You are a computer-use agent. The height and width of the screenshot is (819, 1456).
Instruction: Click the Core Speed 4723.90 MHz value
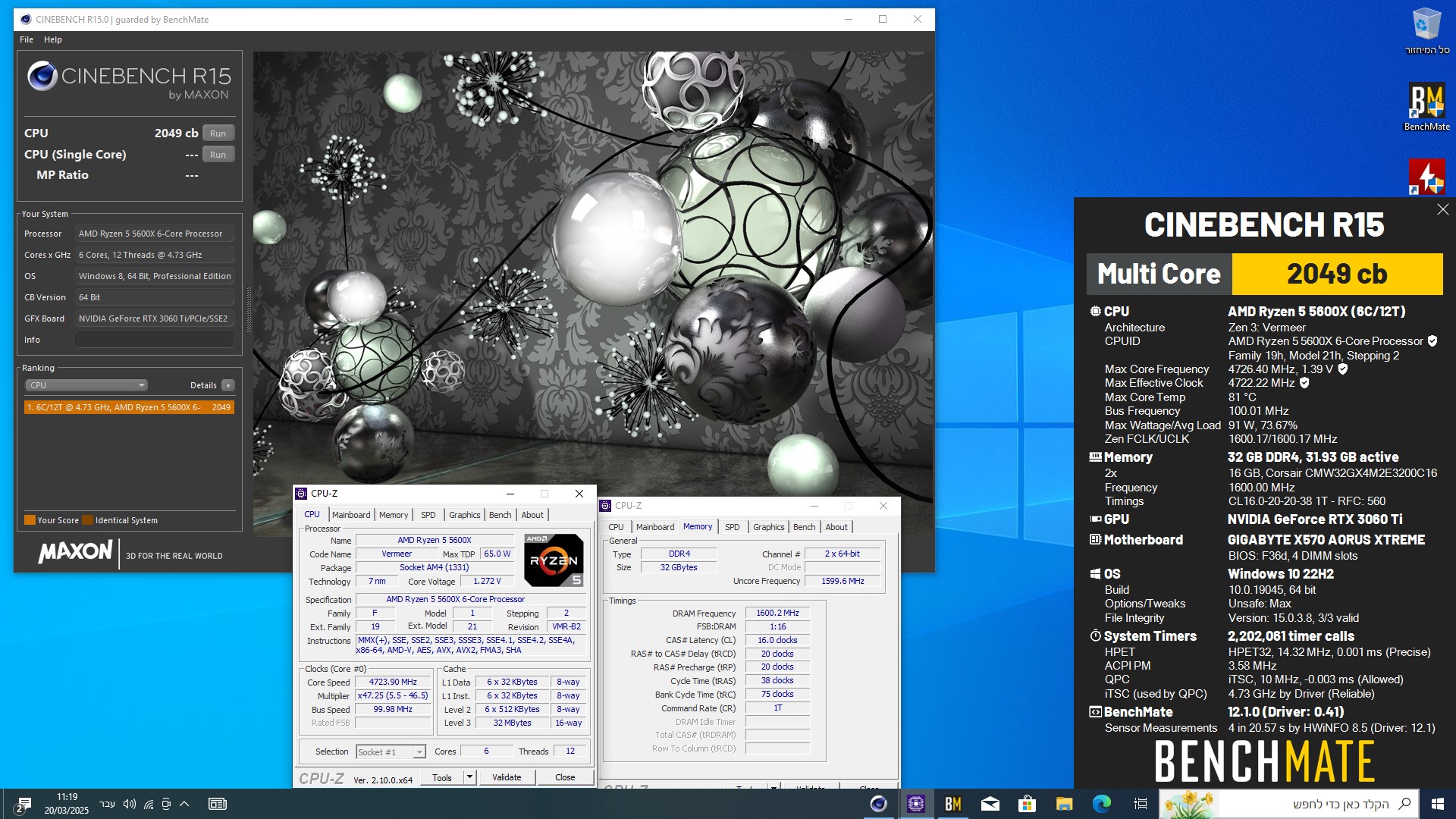(x=393, y=682)
